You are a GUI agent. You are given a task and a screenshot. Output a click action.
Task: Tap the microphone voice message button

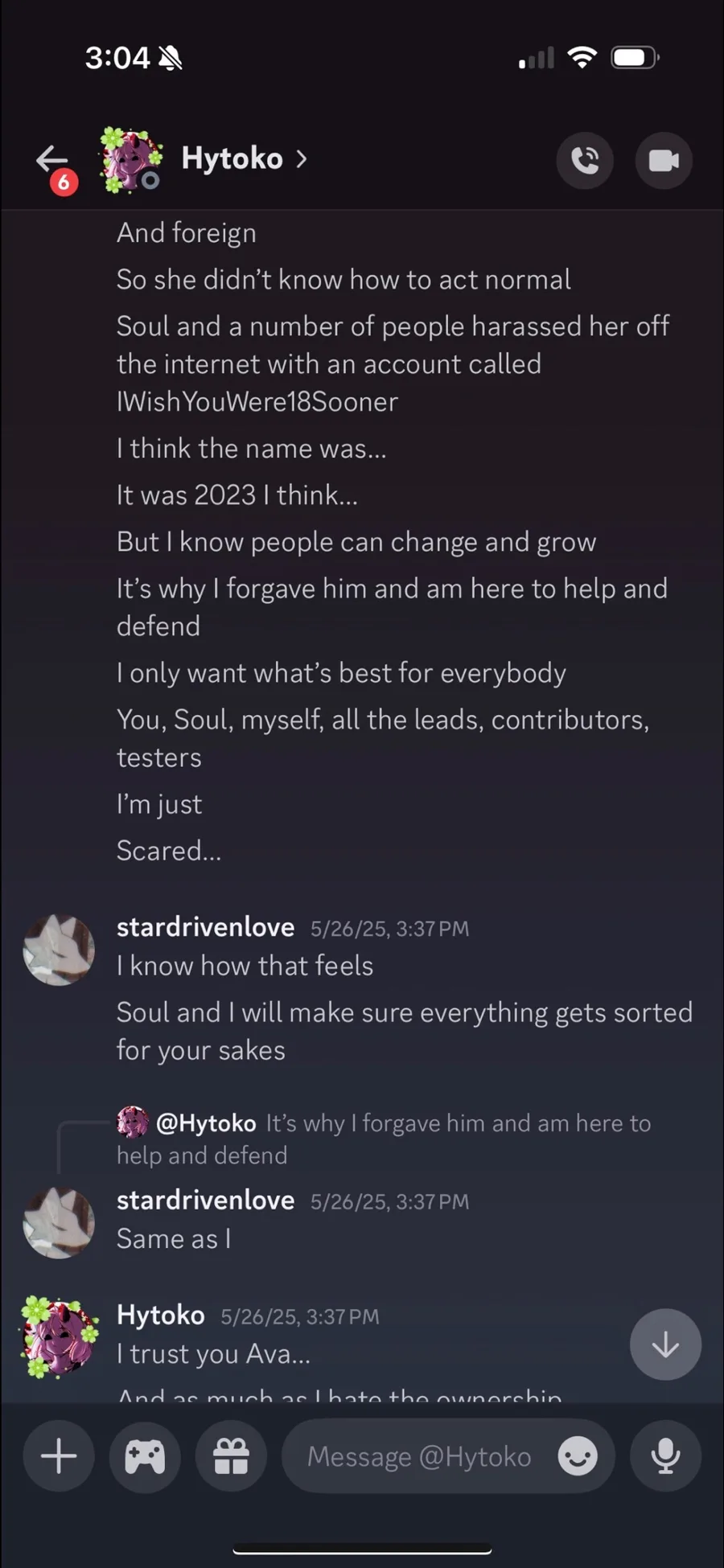tap(665, 1456)
